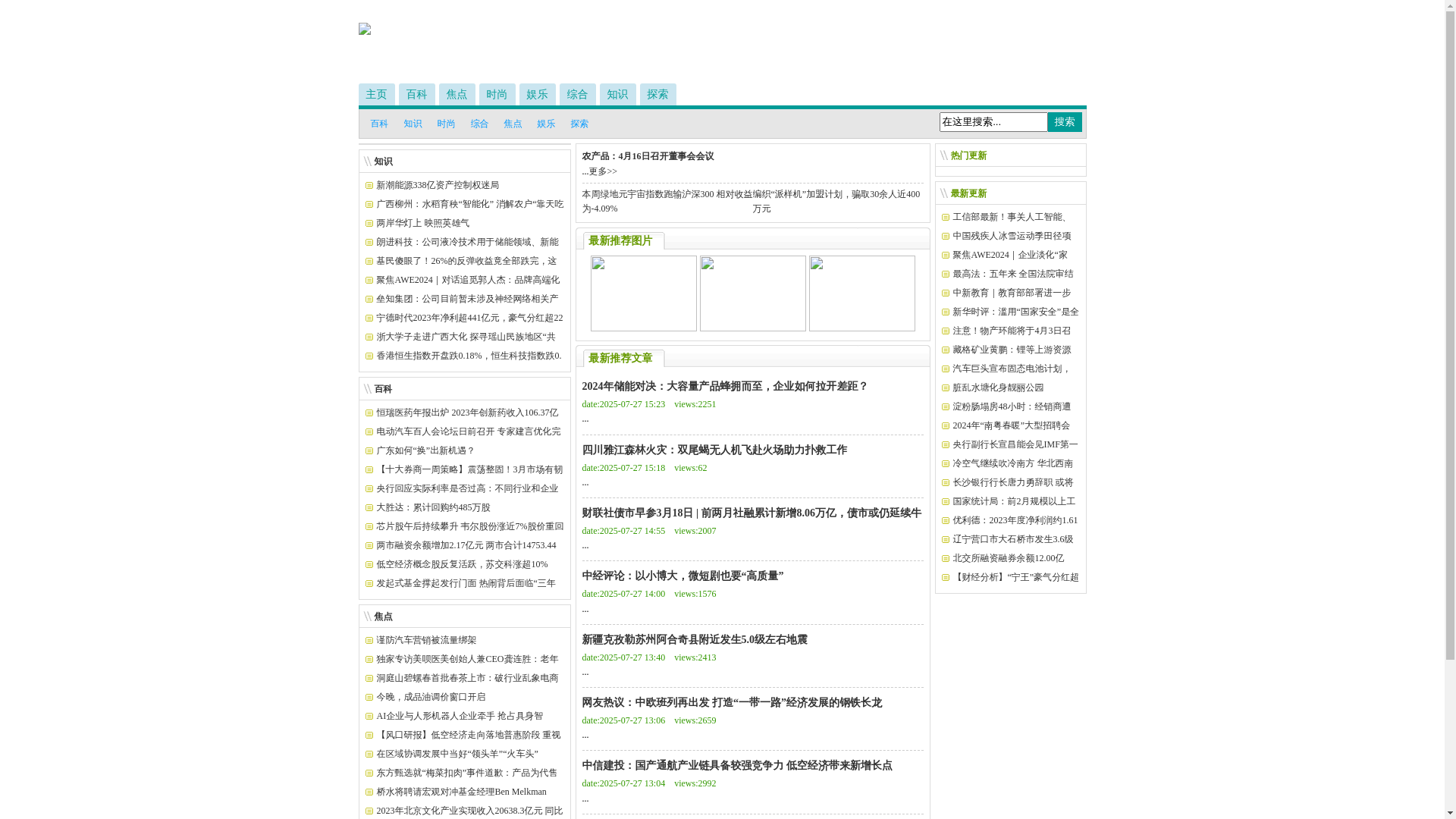
Task: Open latest update 工信部最新！事关人工智能
Action: point(1010,217)
